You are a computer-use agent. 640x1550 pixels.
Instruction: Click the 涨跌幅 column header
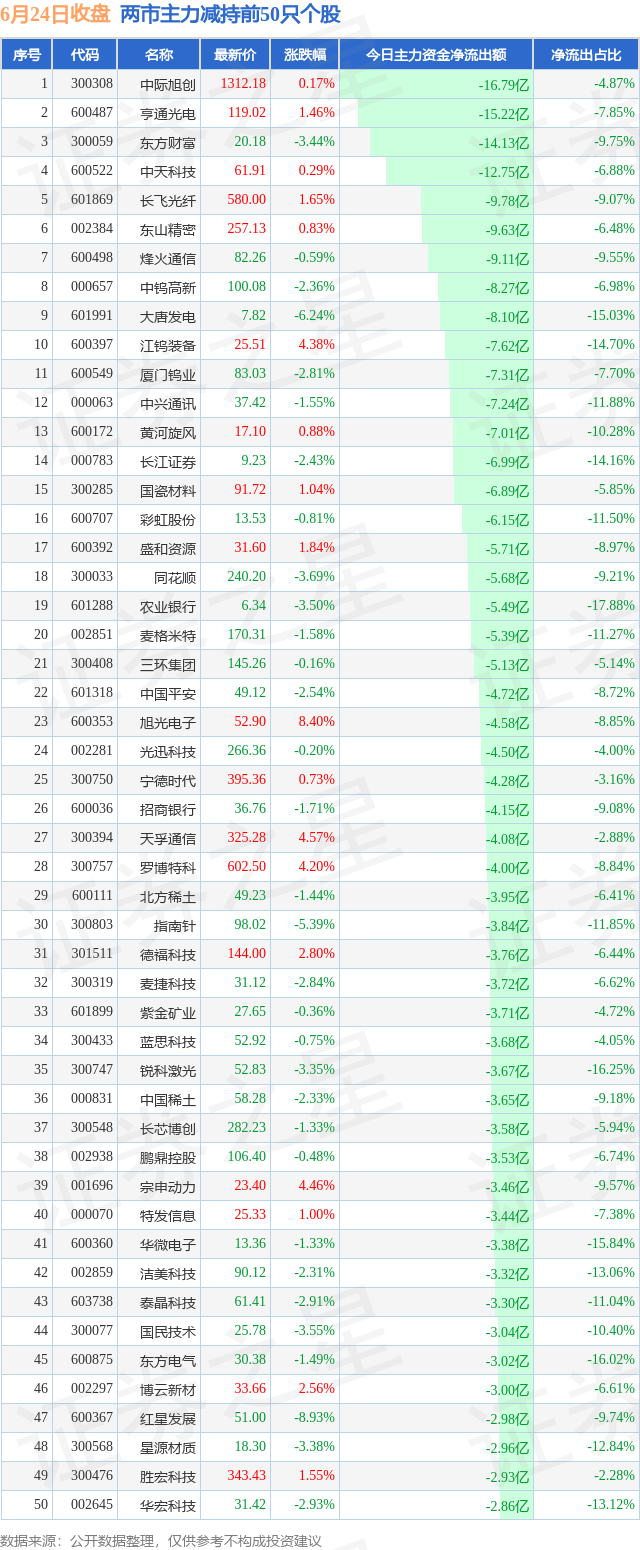tap(304, 55)
